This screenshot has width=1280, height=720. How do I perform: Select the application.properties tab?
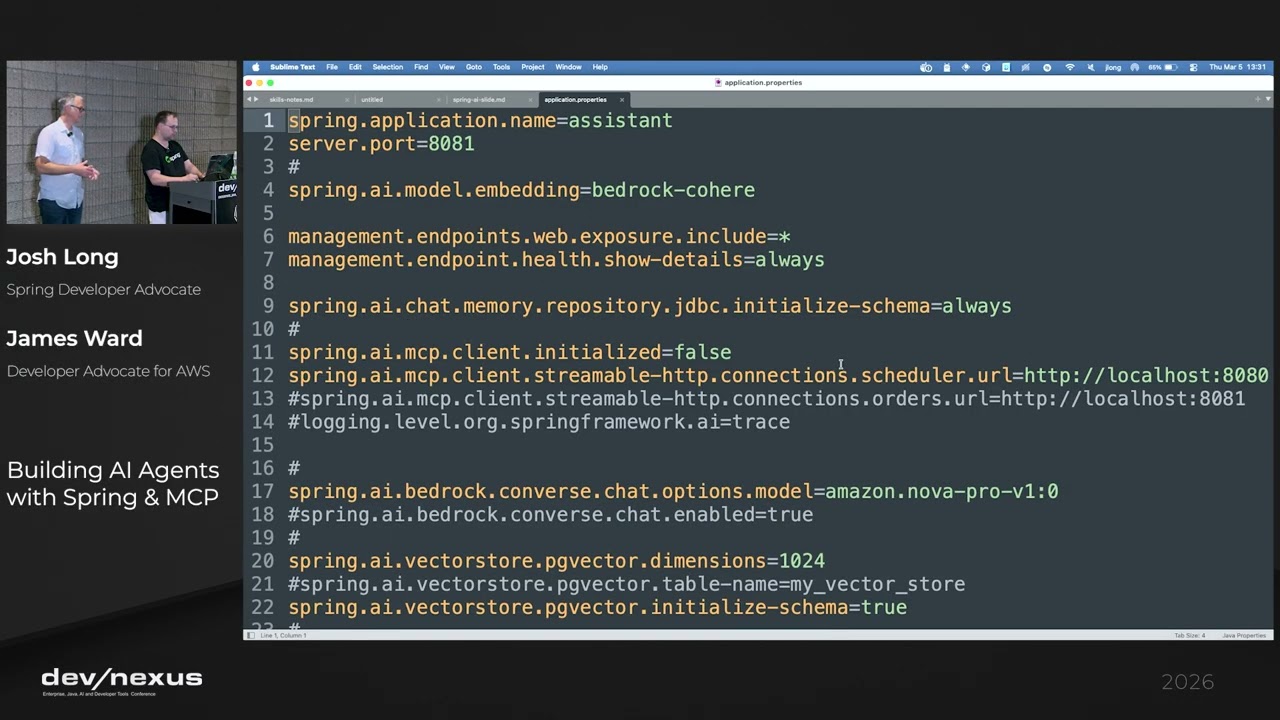tap(576, 100)
